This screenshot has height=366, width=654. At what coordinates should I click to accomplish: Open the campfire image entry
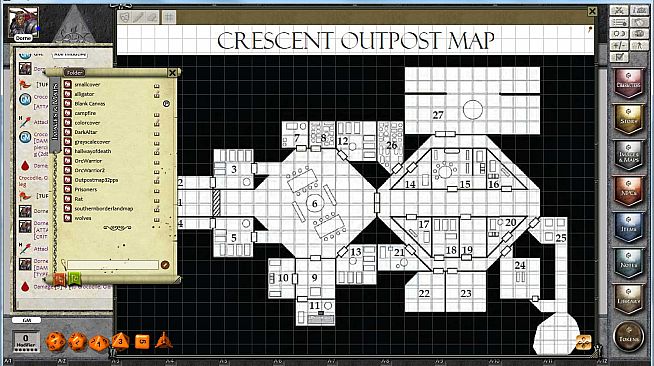pos(85,113)
